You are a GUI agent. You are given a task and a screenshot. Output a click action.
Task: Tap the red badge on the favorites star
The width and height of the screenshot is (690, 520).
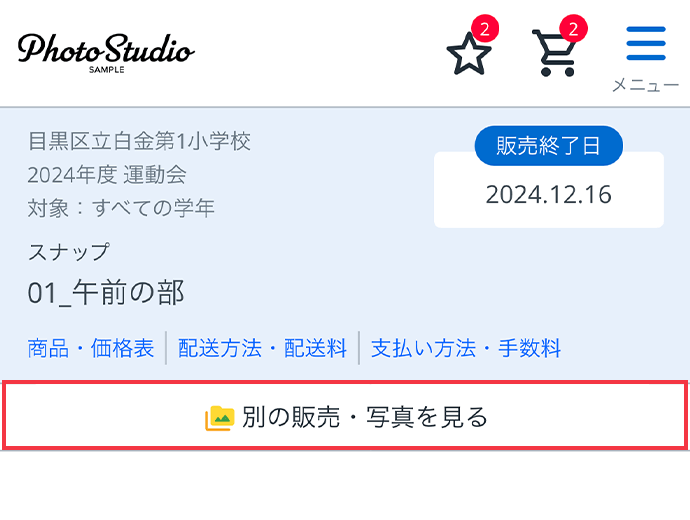485,29
